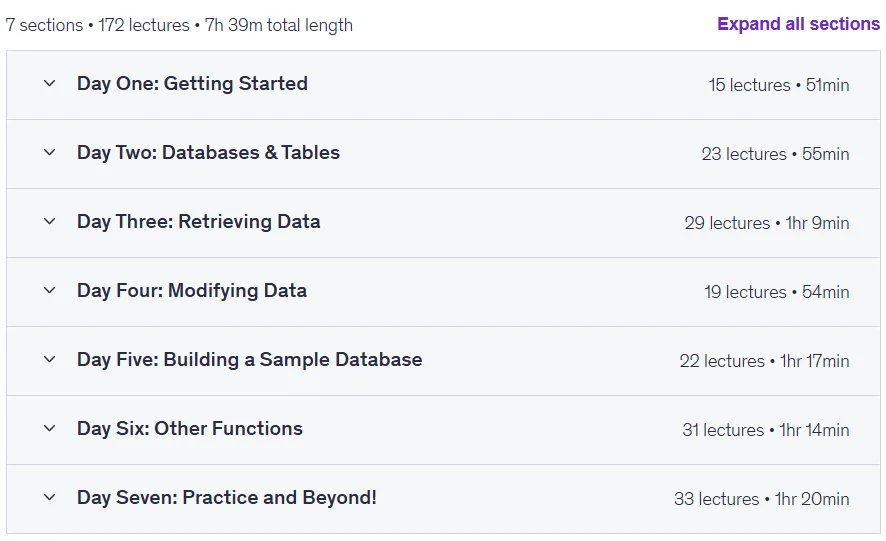The image size is (886, 541).
Task: Open Day One: Getting Started section title
Action: tap(192, 84)
